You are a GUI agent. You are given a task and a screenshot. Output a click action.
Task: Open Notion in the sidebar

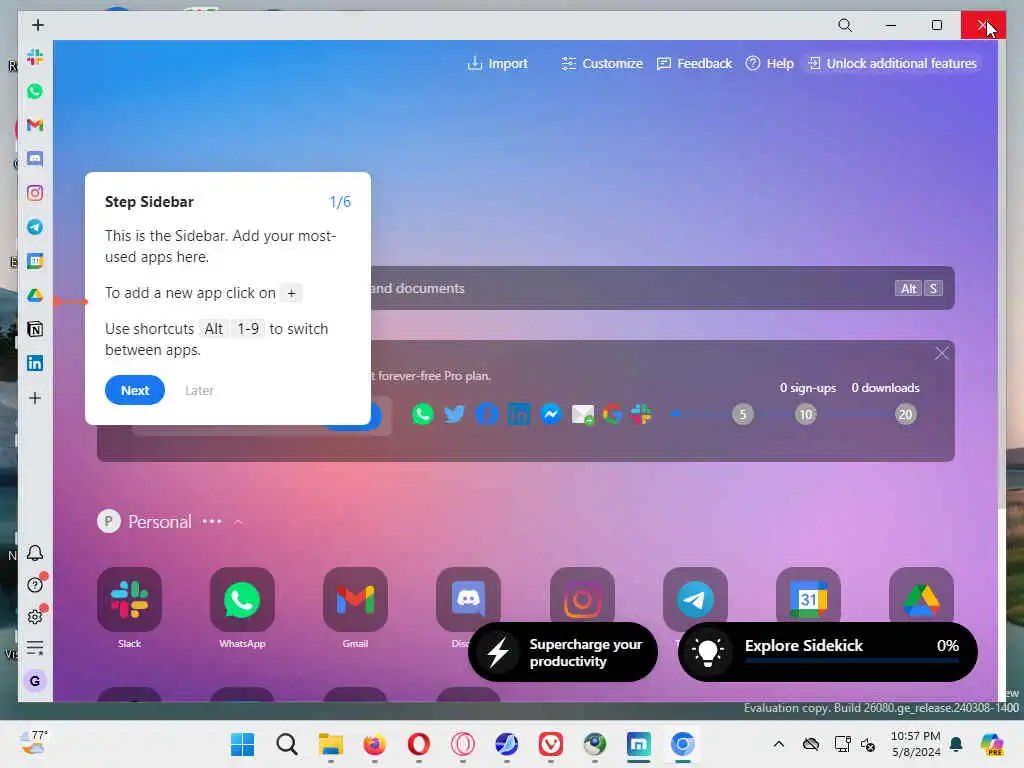tap(35, 329)
